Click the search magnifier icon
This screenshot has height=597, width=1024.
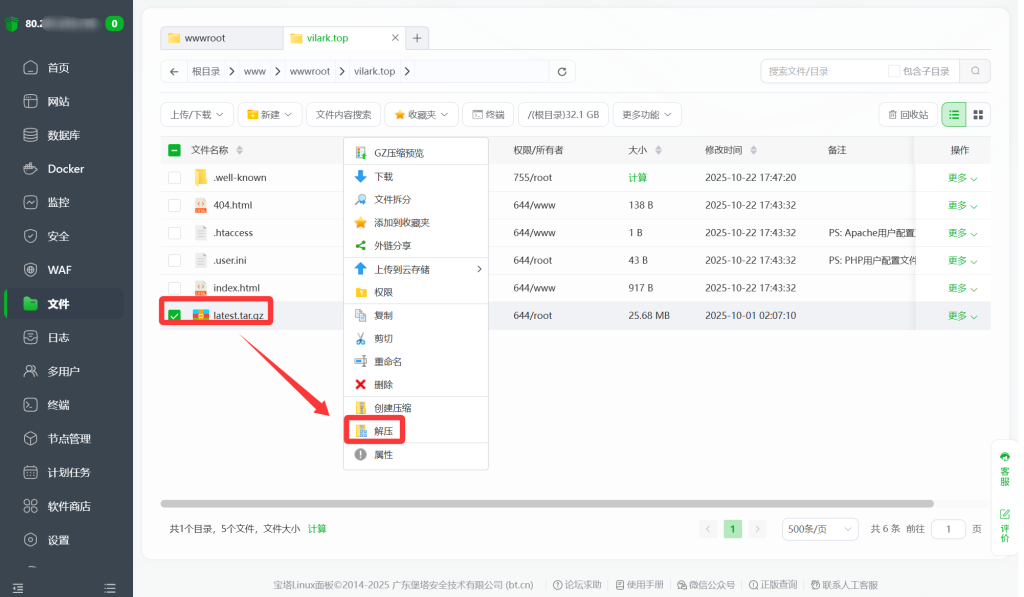click(x=975, y=71)
